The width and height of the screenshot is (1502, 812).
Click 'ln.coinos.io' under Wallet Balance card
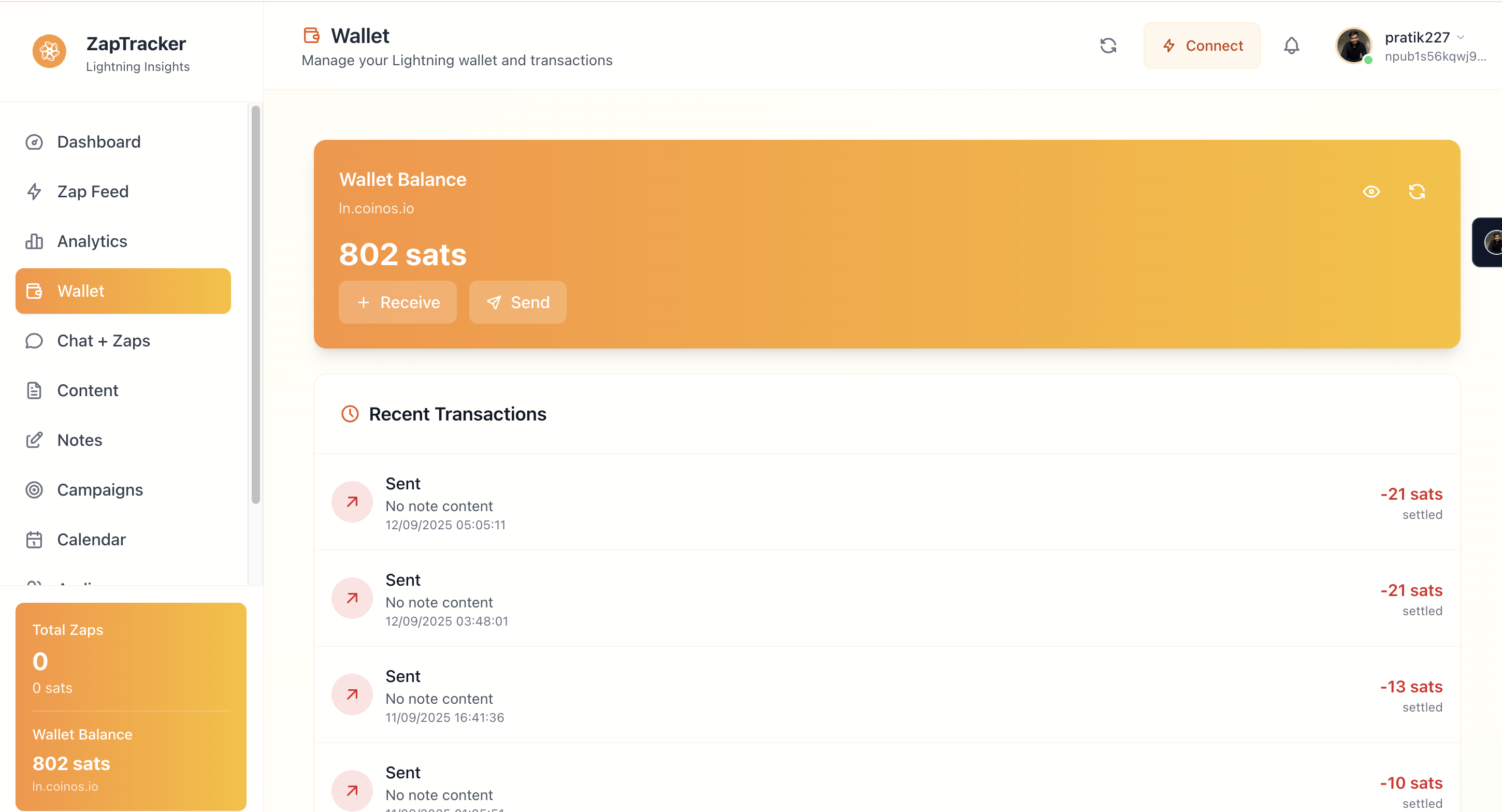click(x=377, y=209)
